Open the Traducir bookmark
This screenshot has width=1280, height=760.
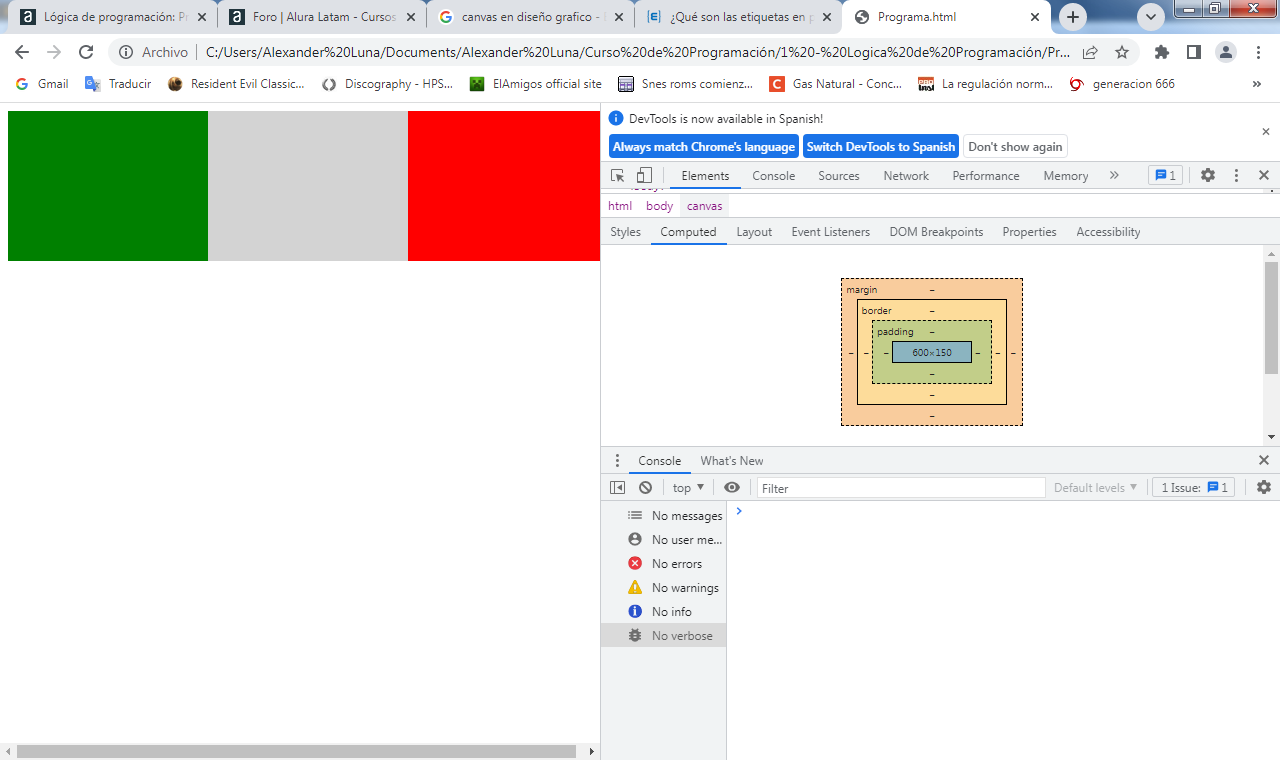118,84
